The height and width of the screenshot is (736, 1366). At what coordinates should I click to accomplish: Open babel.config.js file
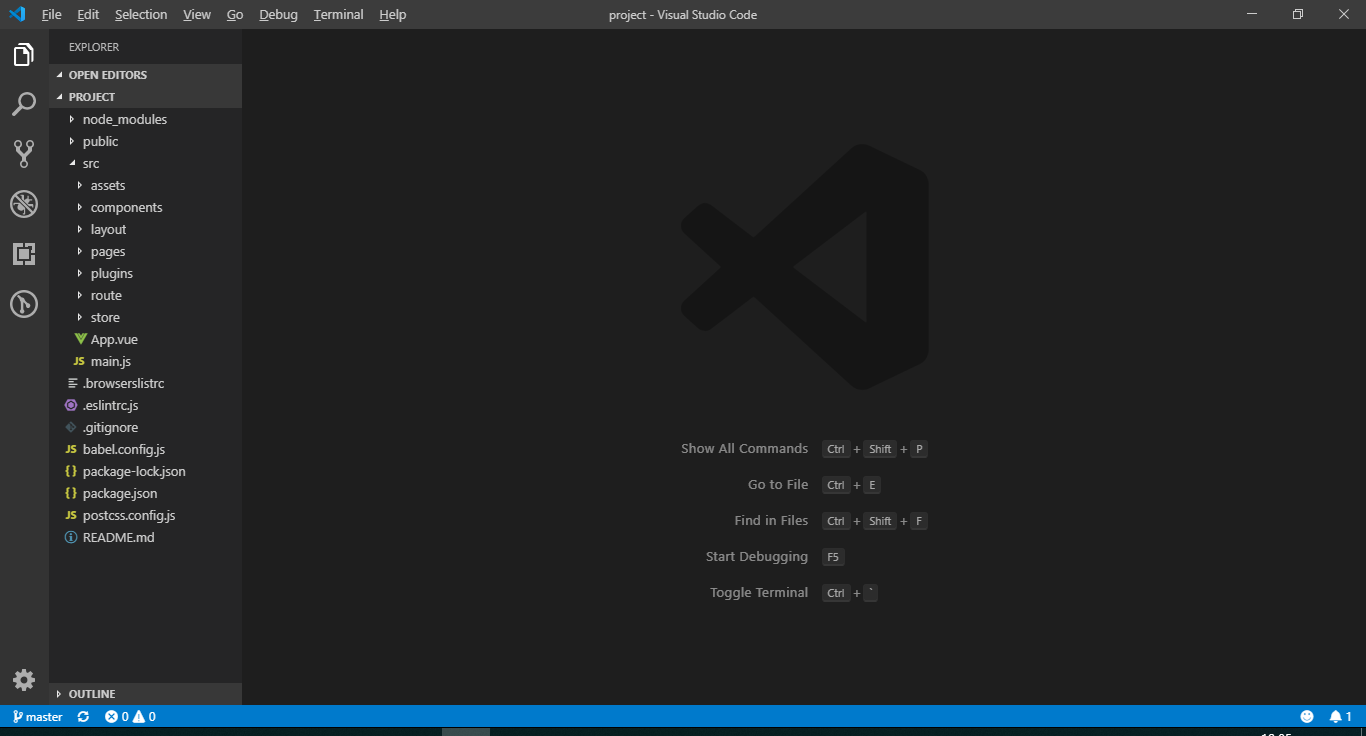[x=145, y=449]
